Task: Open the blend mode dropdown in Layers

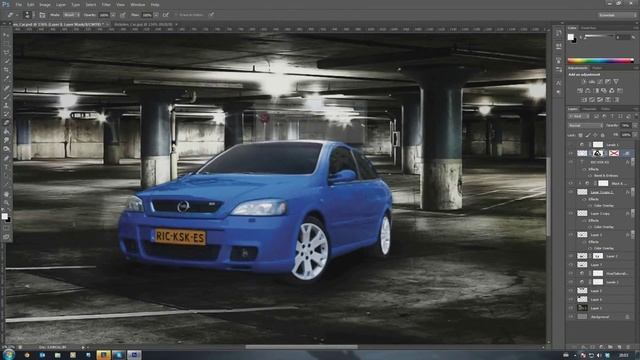Action: [x=585, y=126]
